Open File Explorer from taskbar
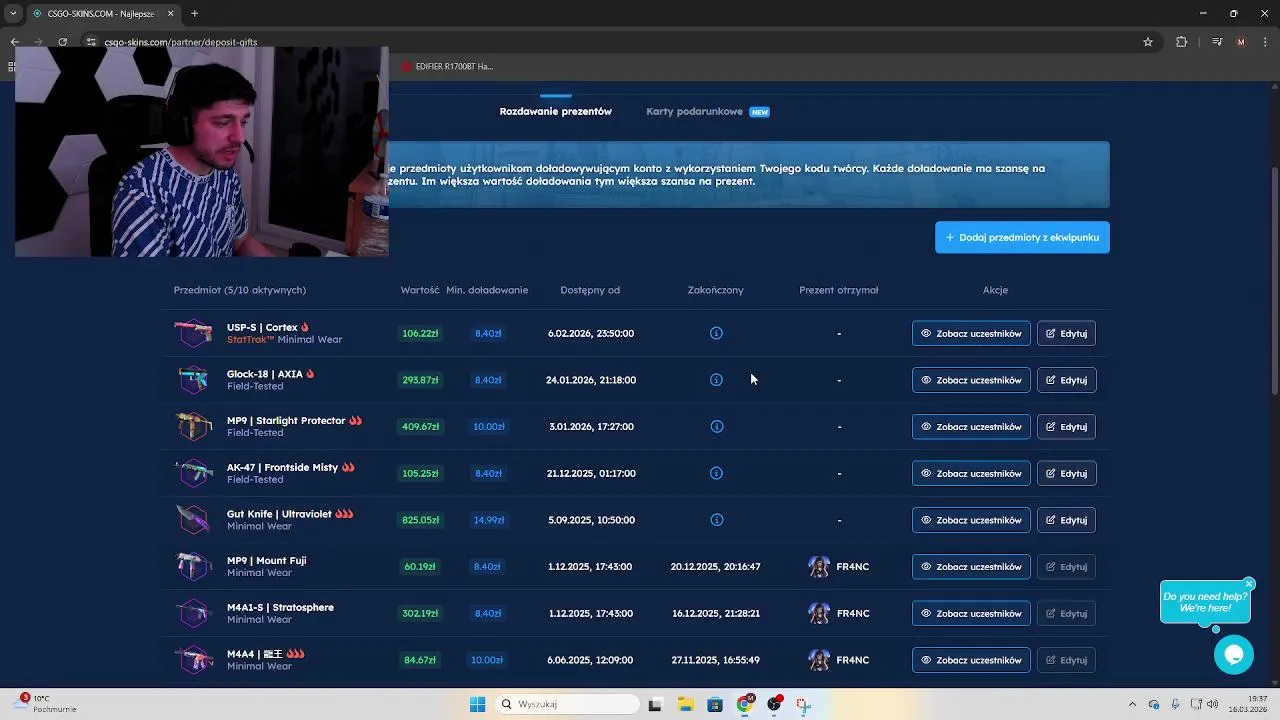 pos(685,704)
